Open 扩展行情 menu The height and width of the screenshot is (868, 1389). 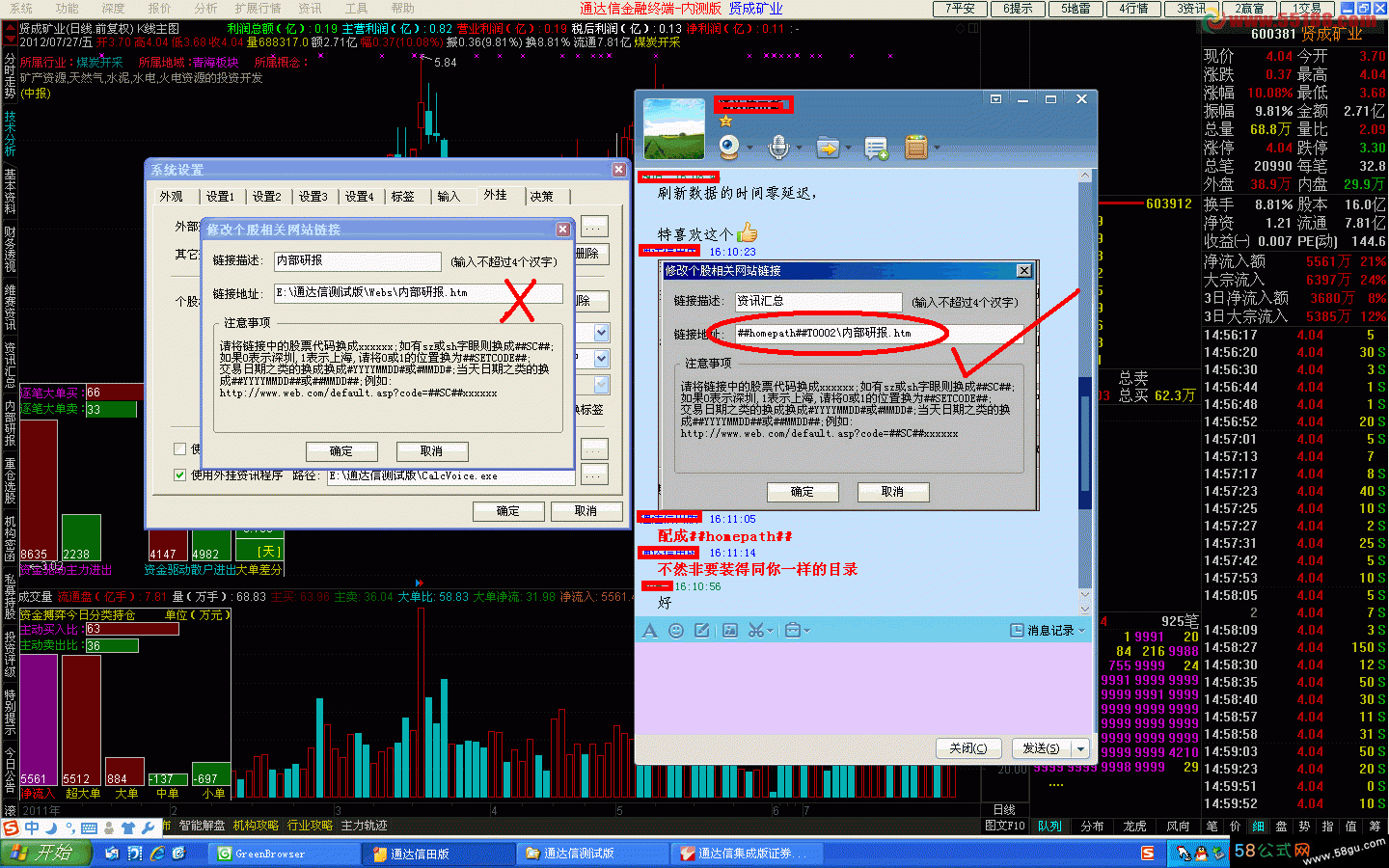tap(258, 9)
